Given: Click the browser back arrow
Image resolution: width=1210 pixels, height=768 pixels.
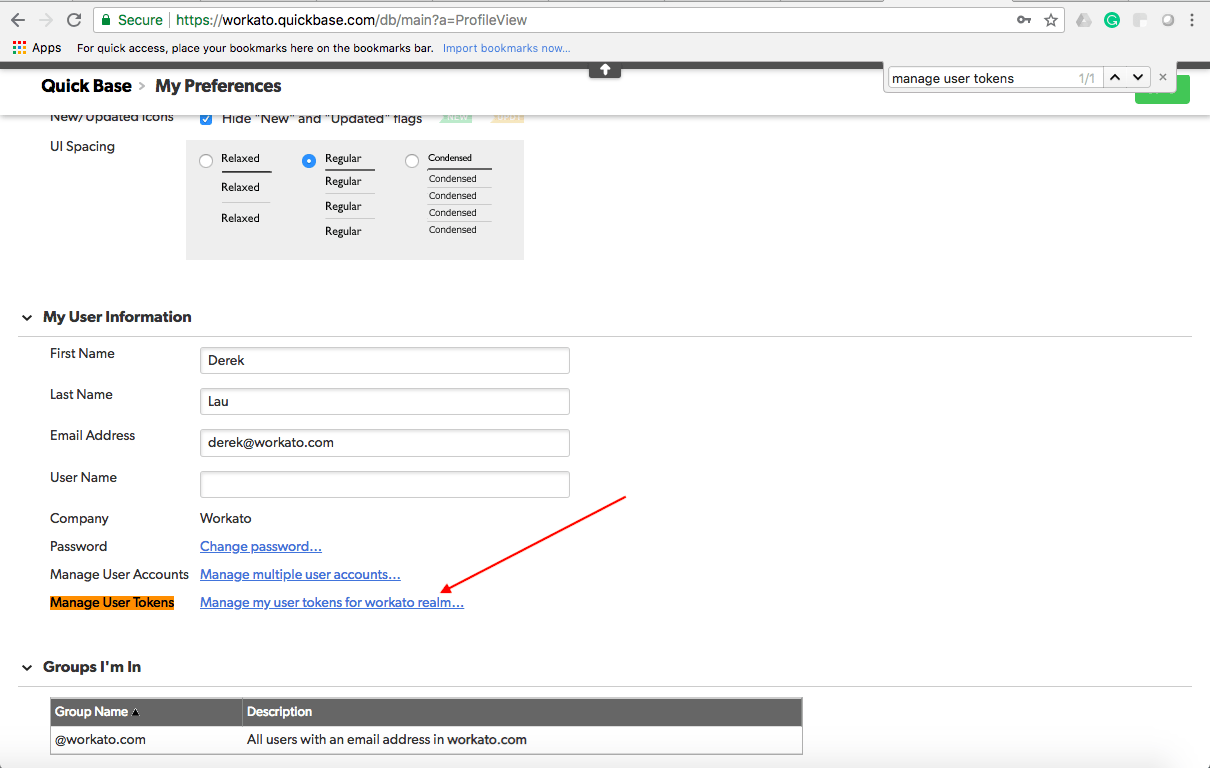Looking at the screenshot, I should coord(18,20).
